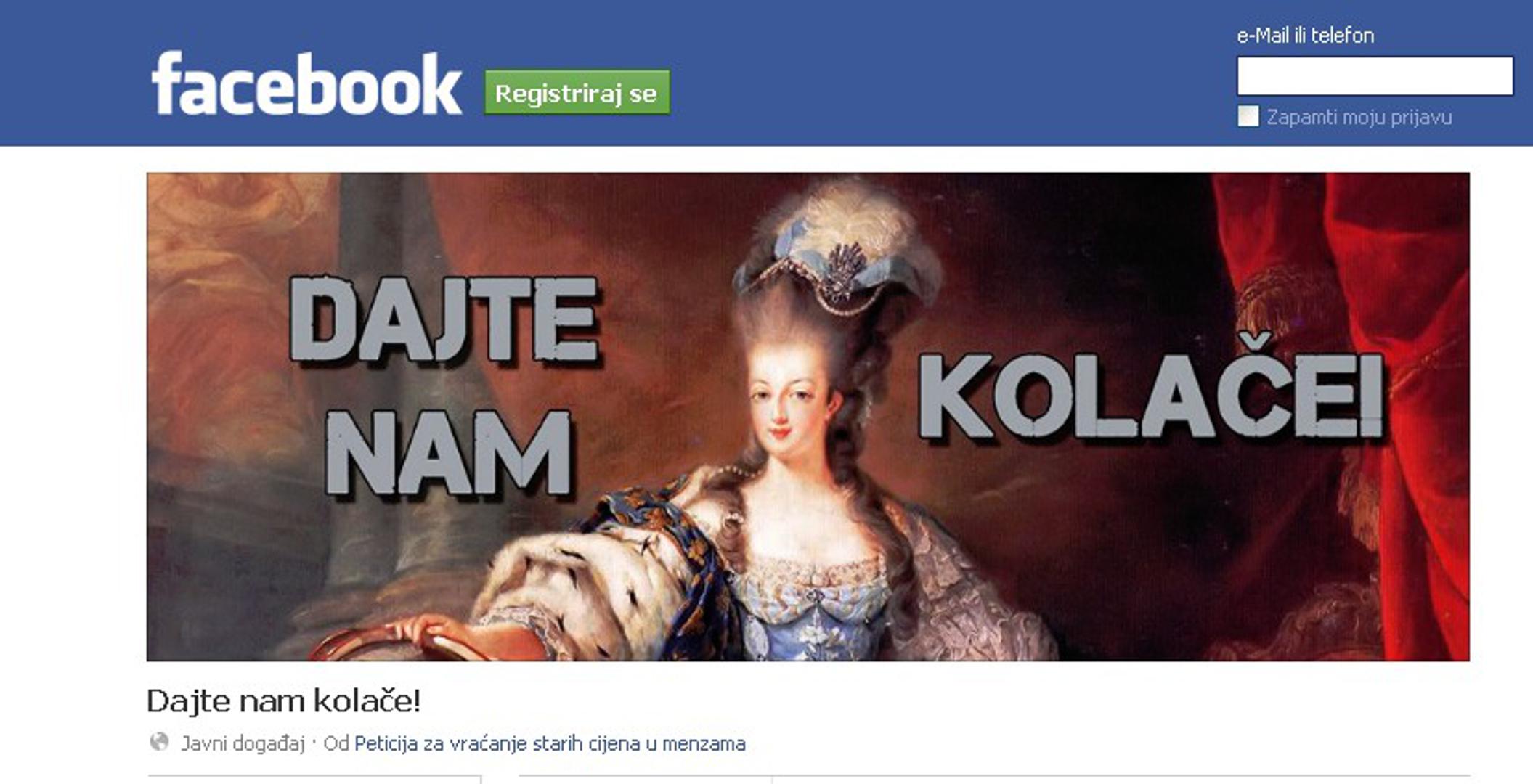Click the Javni događaj text
This screenshot has height=784, width=1533.
click(243, 744)
